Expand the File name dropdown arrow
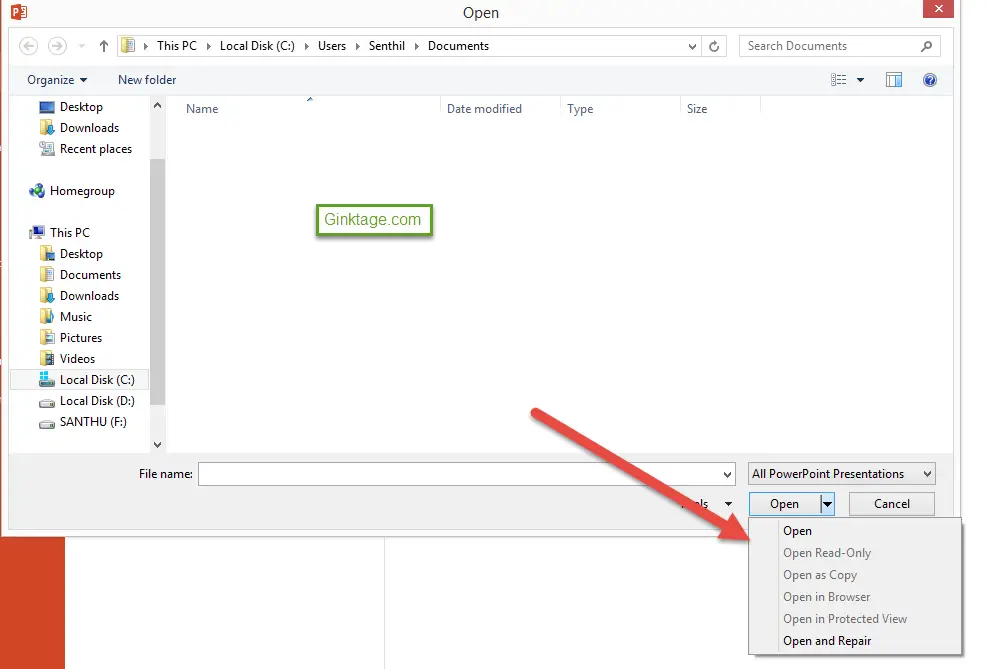 click(x=727, y=474)
